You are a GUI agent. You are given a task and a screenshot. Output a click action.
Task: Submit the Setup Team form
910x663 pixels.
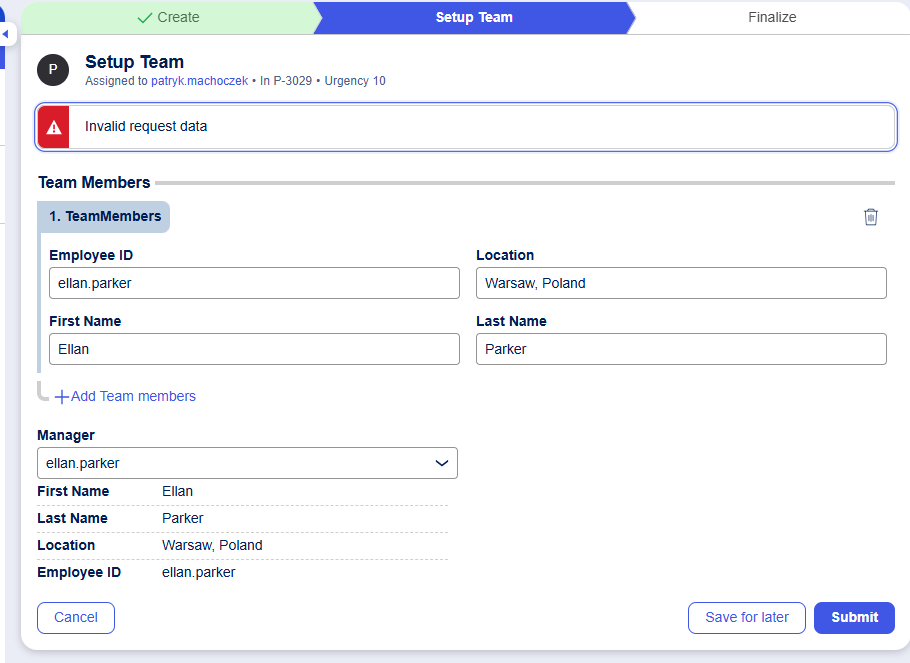(x=854, y=617)
